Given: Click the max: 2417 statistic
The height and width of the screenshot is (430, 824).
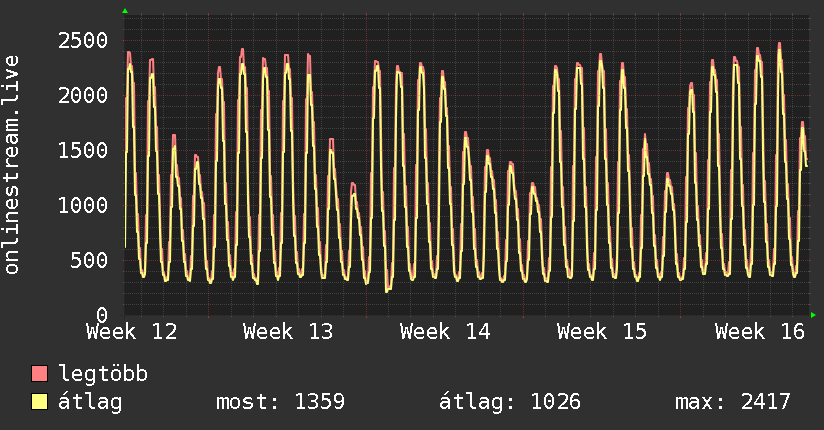Looking at the screenshot, I should [733, 402].
